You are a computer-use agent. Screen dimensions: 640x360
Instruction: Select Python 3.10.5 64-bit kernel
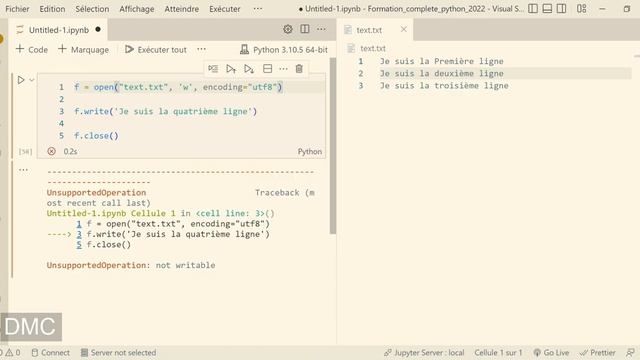tap(284, 49)
